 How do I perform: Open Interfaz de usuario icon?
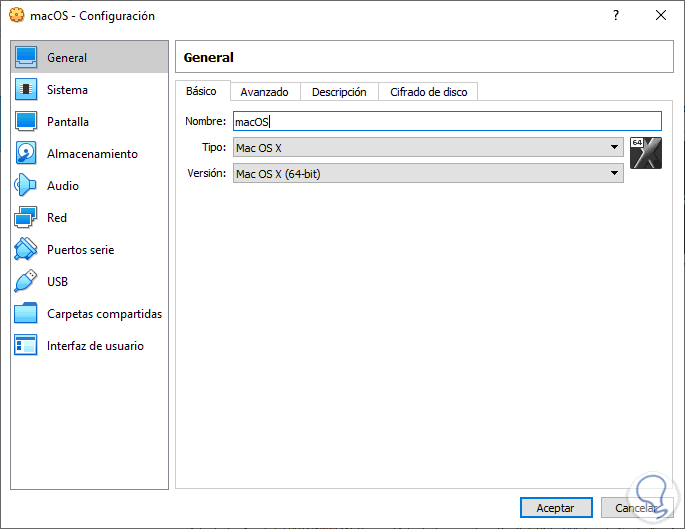[x=27, y=346]
